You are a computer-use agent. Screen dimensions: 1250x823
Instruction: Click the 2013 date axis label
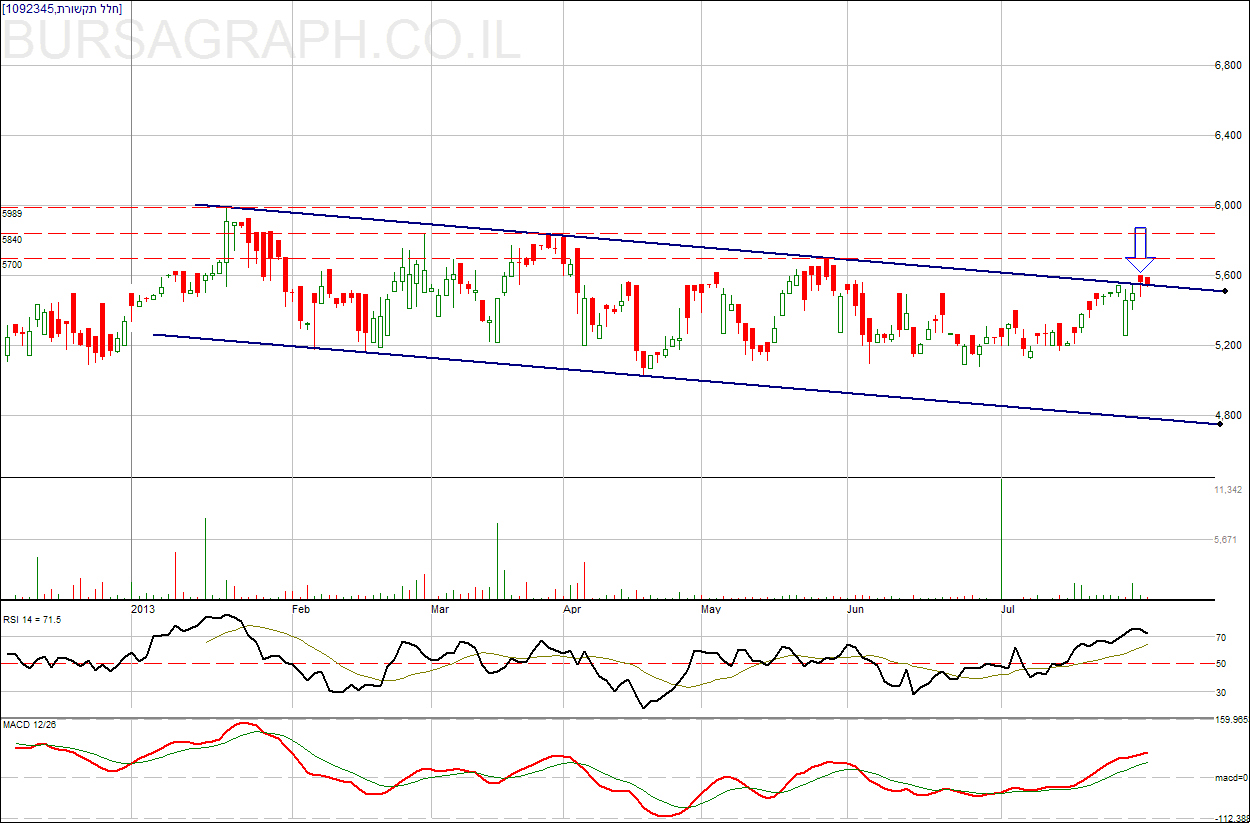coord(144,608)
